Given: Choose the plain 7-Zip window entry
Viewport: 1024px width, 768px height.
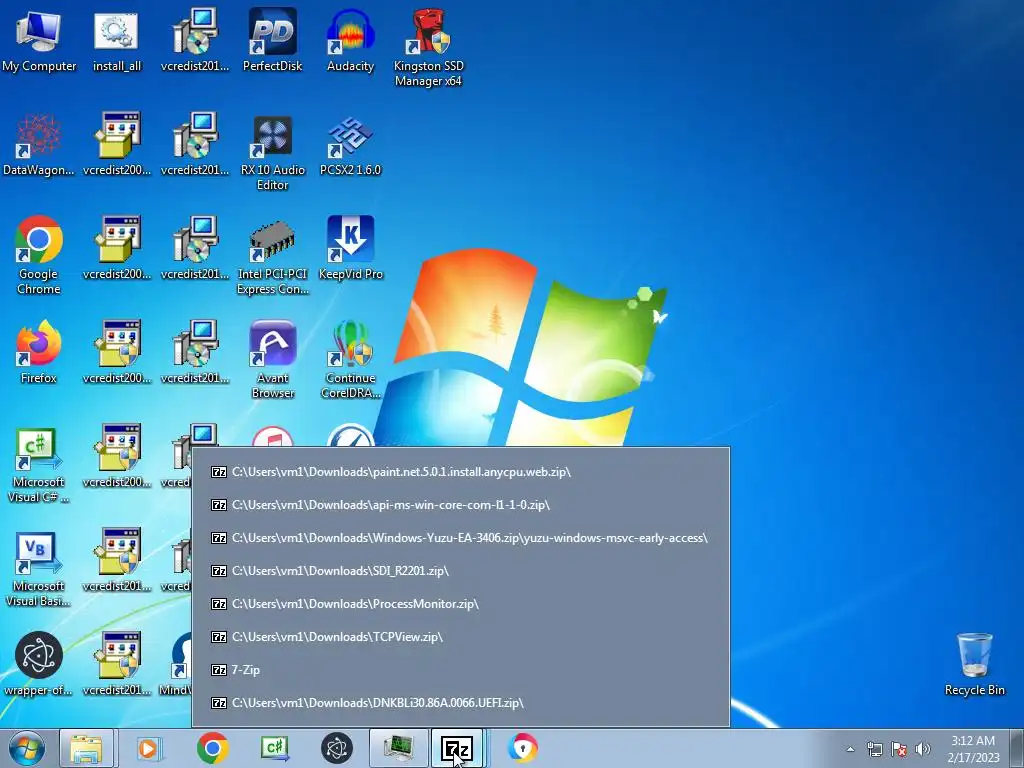Looking at the screenshot, I should (460, 669).
